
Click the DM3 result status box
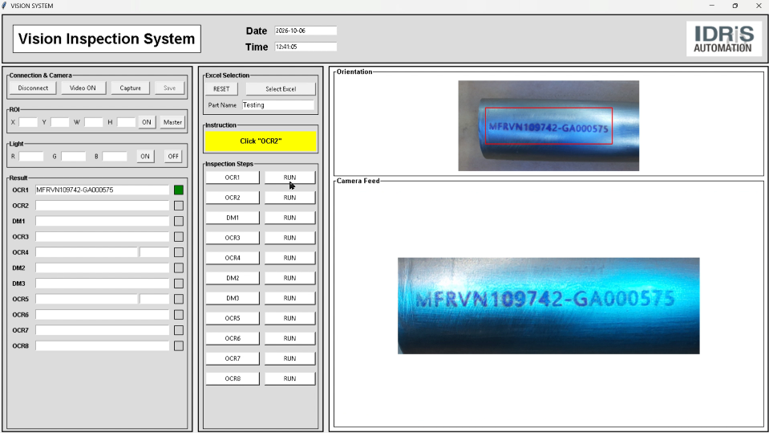[x=179, y=283]
